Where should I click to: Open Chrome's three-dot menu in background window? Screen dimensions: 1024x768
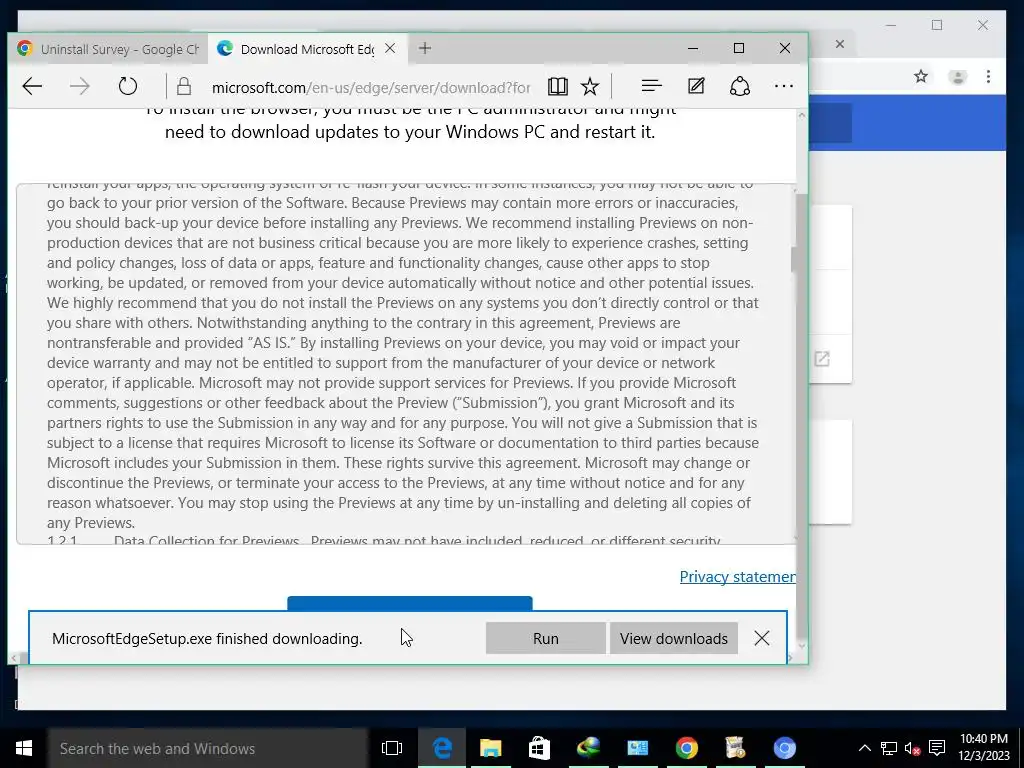(x=988, y=76)
